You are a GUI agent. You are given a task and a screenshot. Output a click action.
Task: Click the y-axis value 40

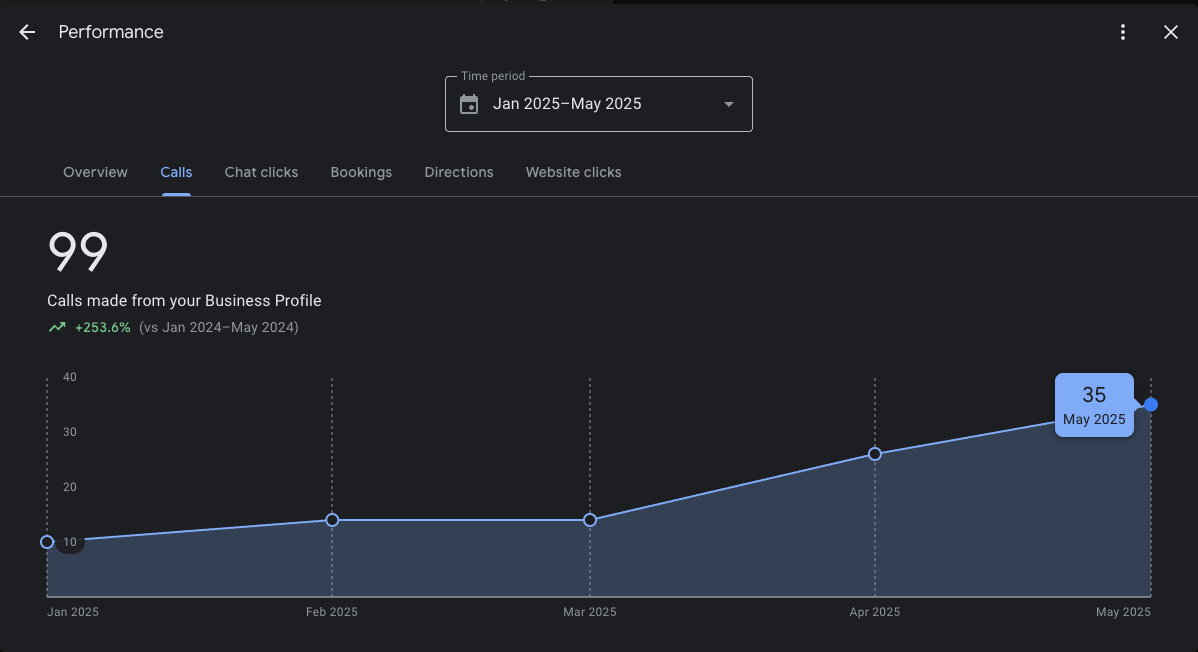[70, 377]
